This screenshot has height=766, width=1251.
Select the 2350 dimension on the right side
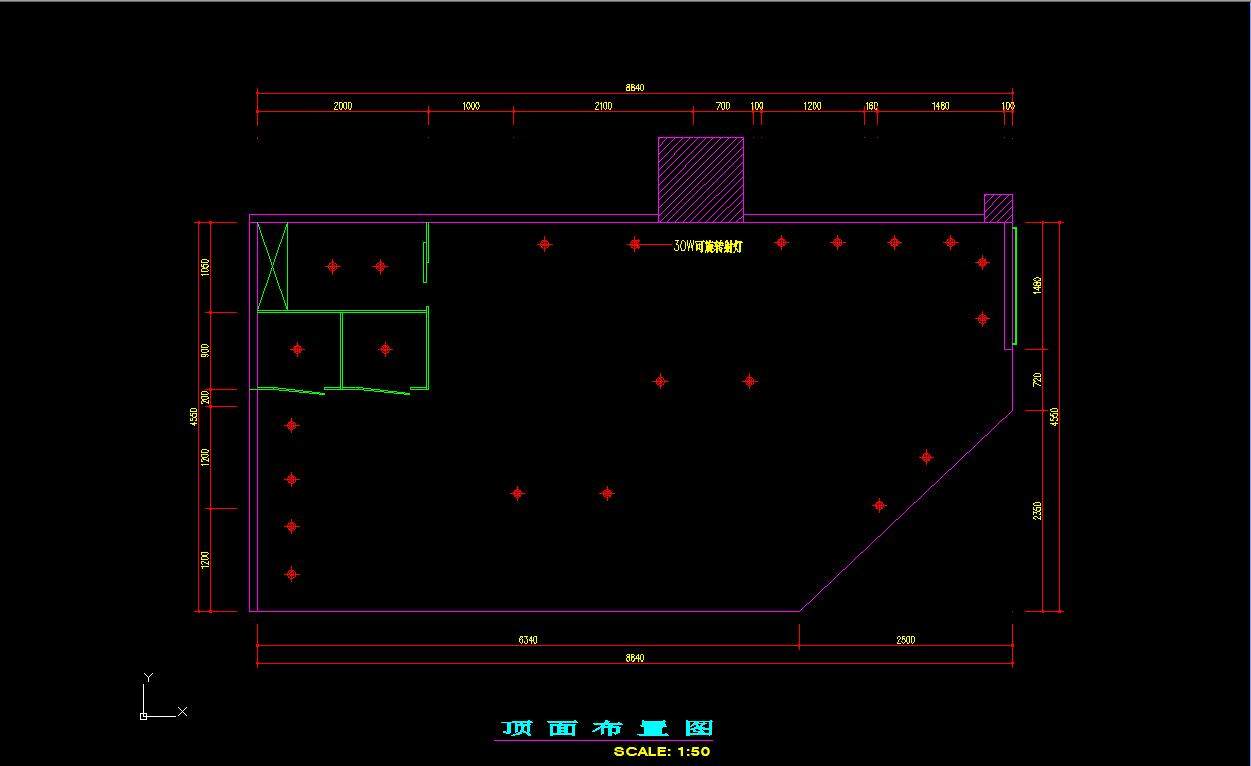click(x=1037, y=510)
